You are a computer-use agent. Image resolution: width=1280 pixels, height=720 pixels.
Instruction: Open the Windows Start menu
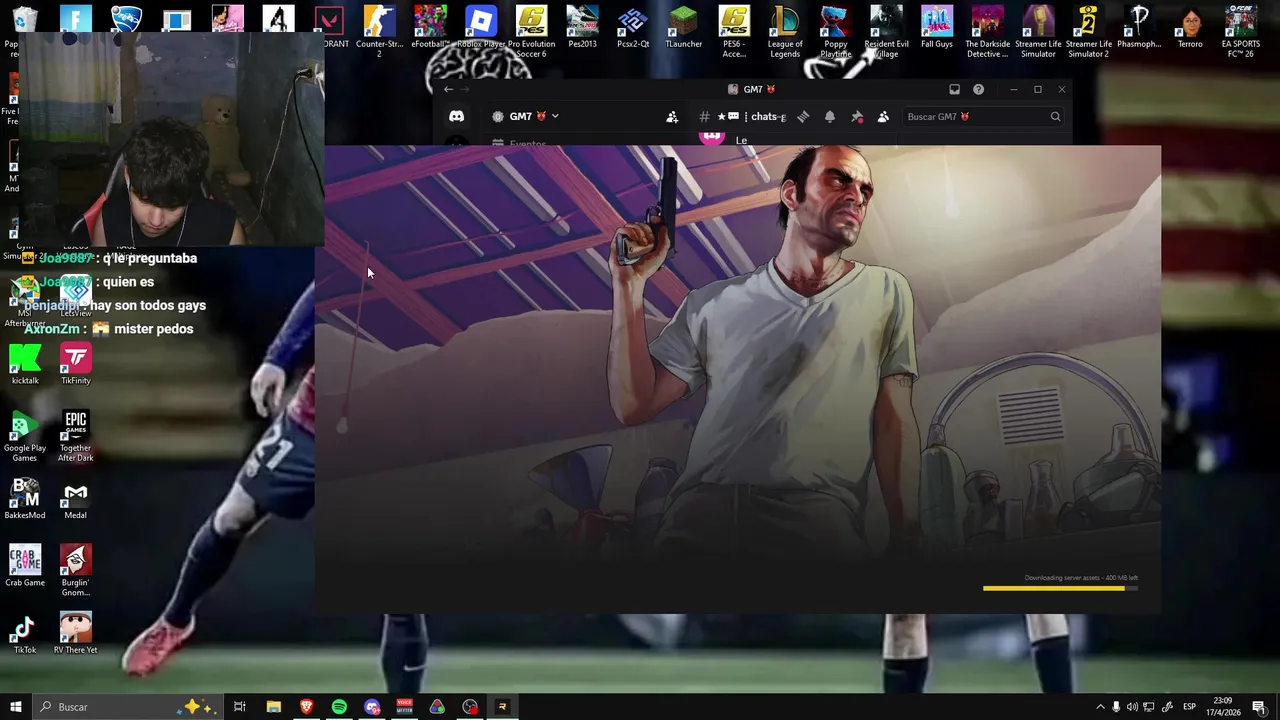(x=15, y=707)
